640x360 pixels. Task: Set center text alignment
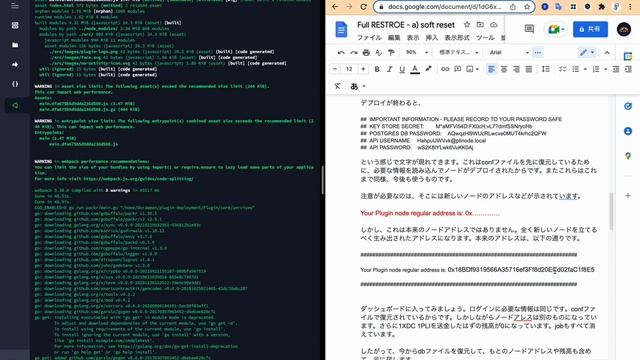pos(504,69)
